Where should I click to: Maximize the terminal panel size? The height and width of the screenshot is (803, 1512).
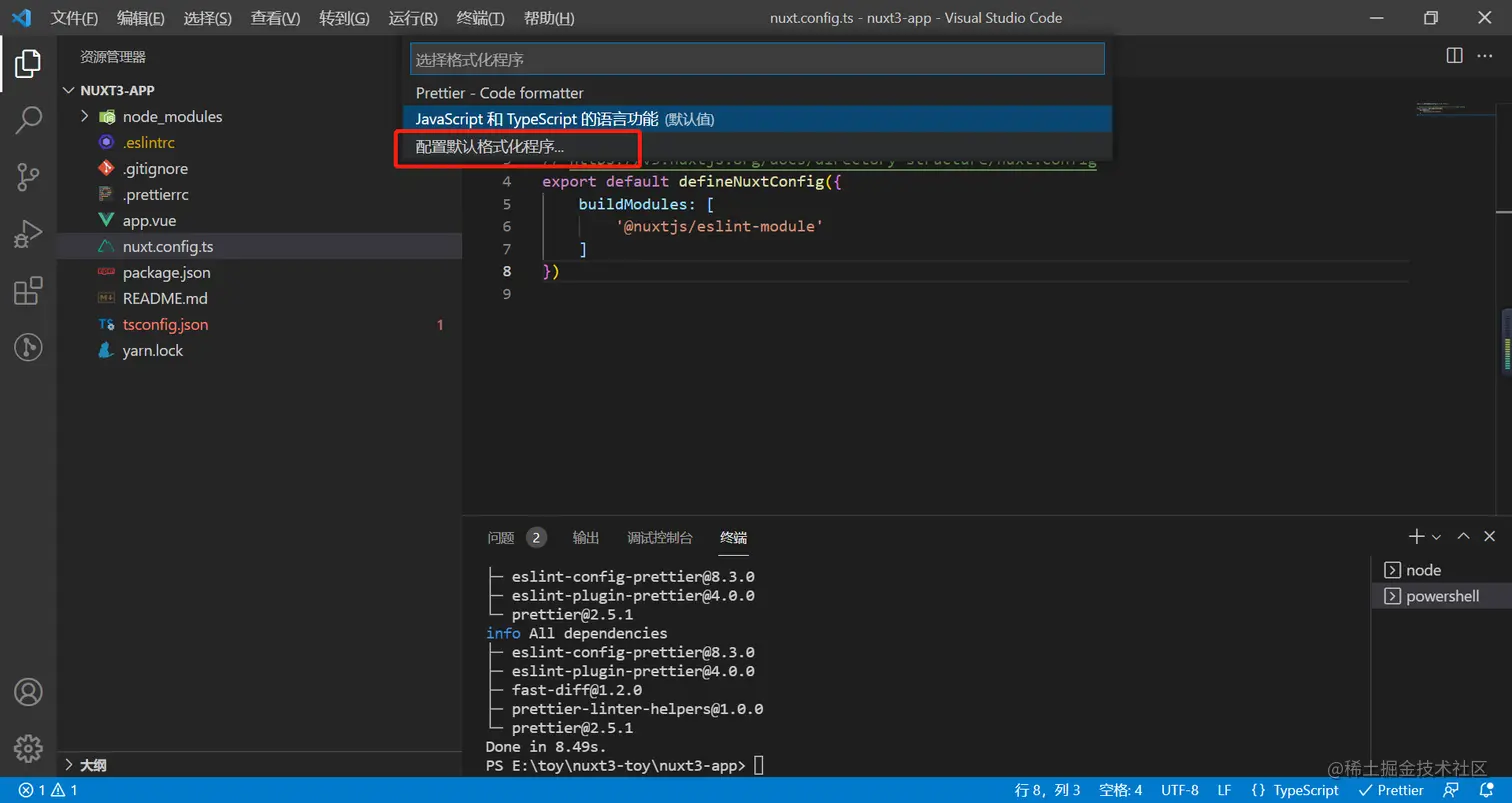click(x=1463, y=537)
